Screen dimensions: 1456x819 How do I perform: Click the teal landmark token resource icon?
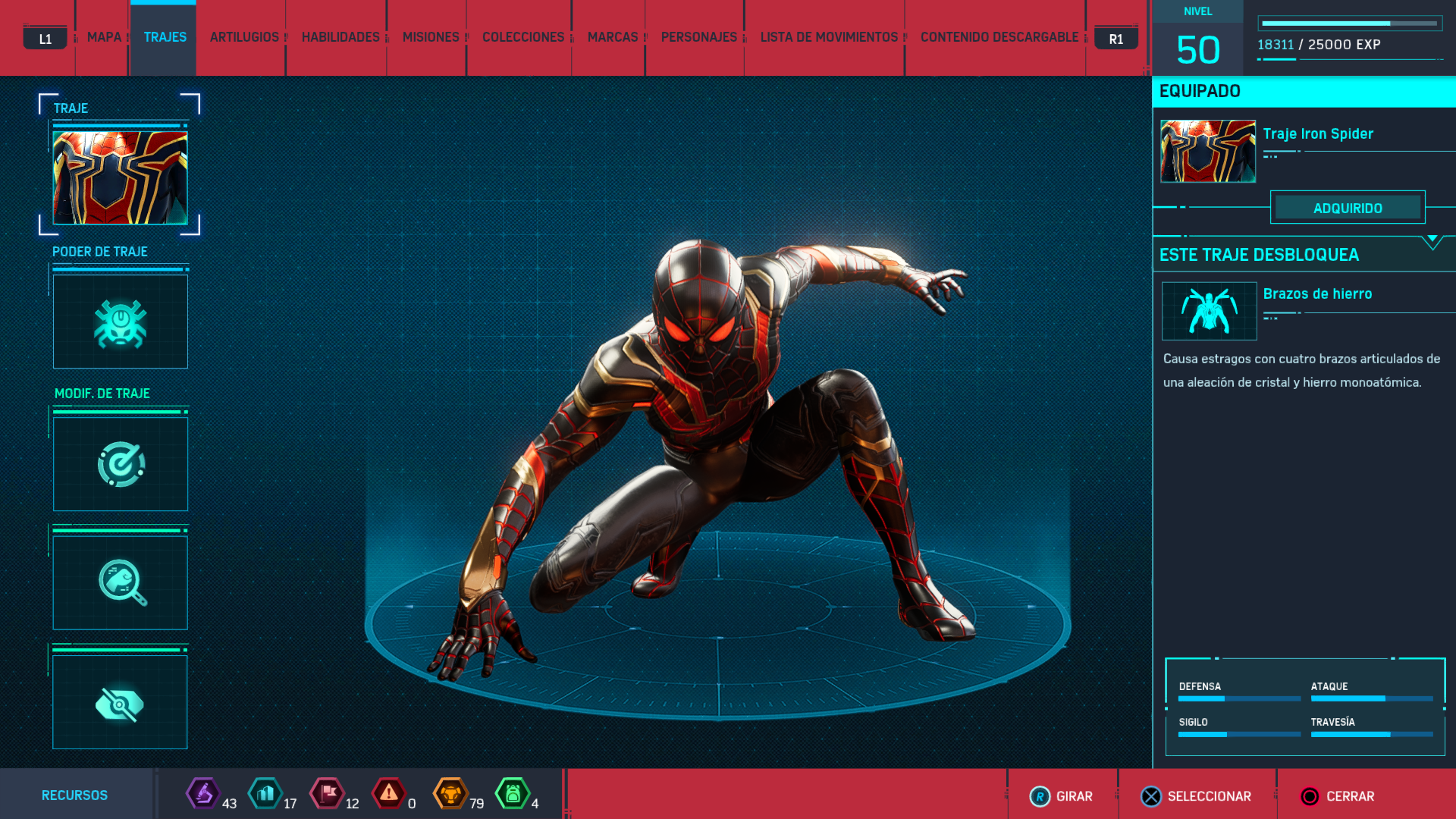pyautogui.click(x=265, y=794)
